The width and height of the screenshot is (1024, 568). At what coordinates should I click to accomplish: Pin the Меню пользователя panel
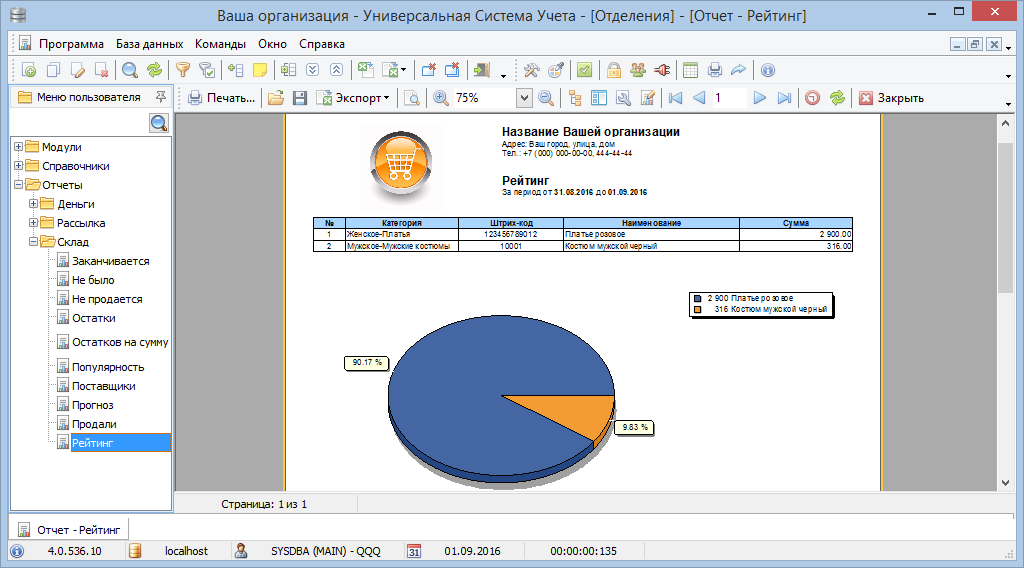click(x=160, y=97)
